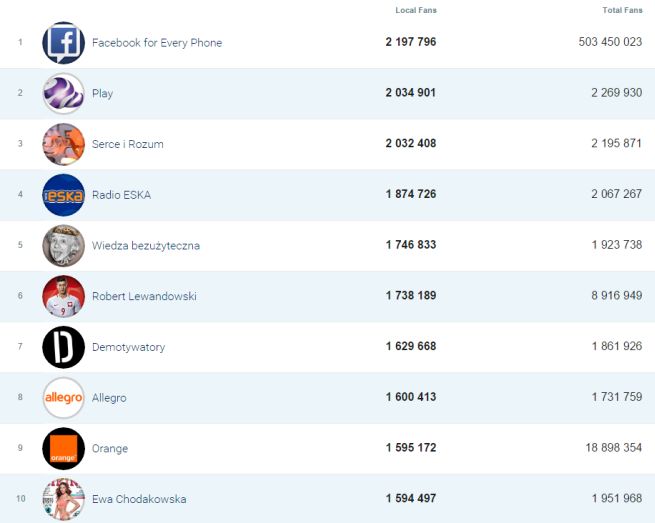Open the Ewa Chodakowska name link
655x523 pixels.
(x=138, y=499)
